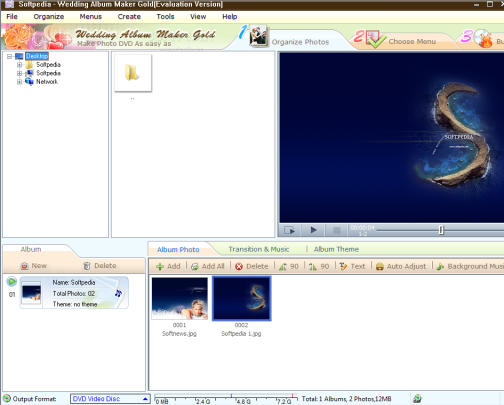Screen dimensions: 504x405
Task: Stop the slideshow preview
Action: point(337,230)
